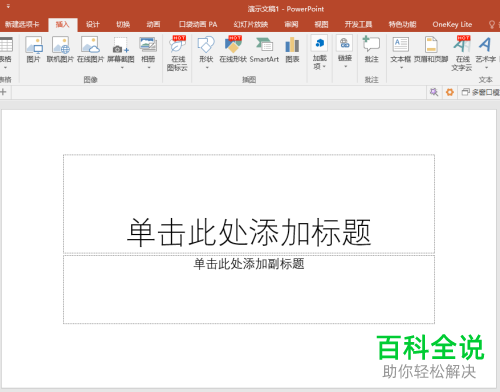Insert a table (表格) icon
This screenshot has height=392, width=500.
tap(6, 45)
